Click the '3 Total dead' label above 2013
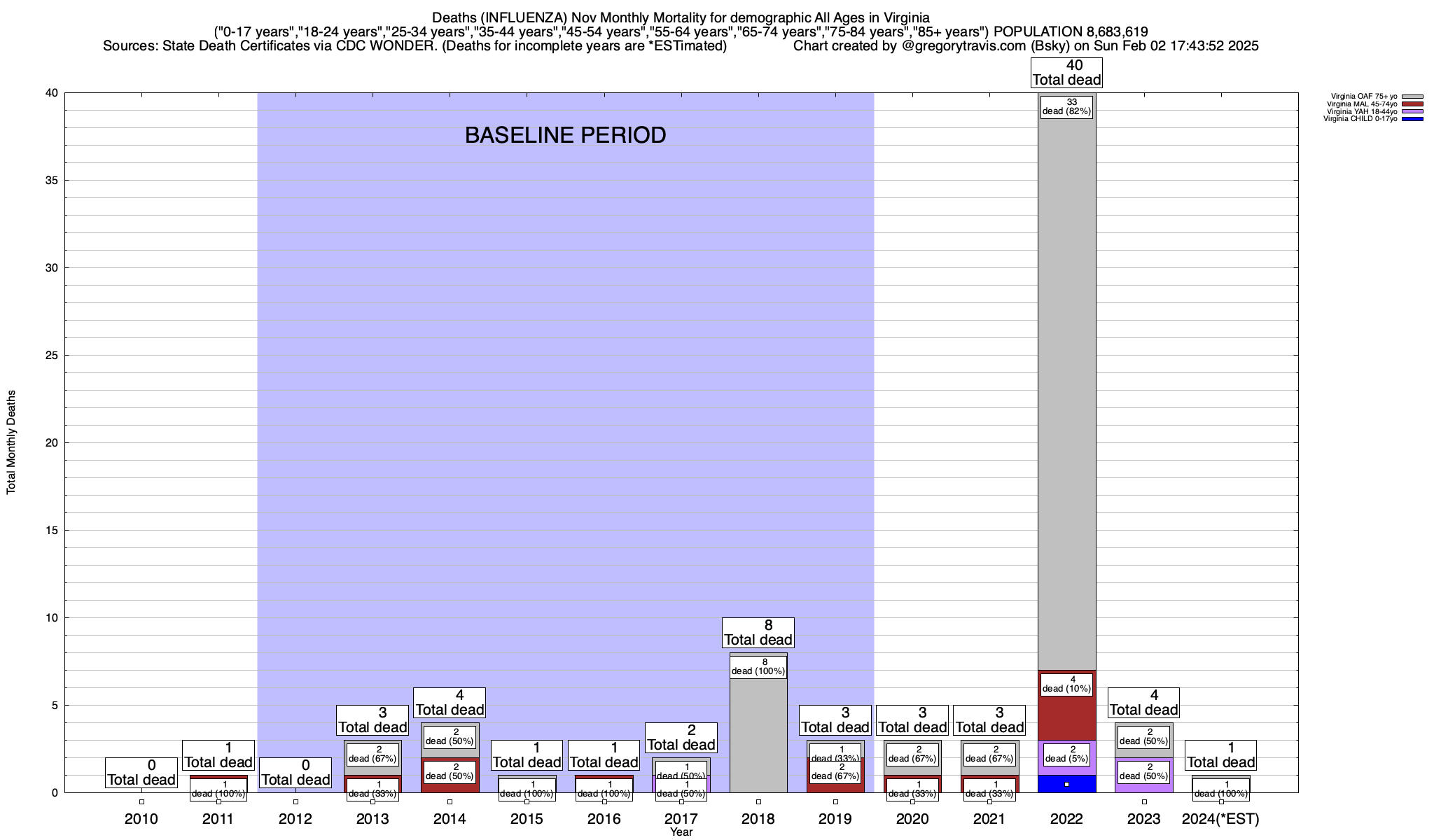1434x840 pixels. click(373, 720)
